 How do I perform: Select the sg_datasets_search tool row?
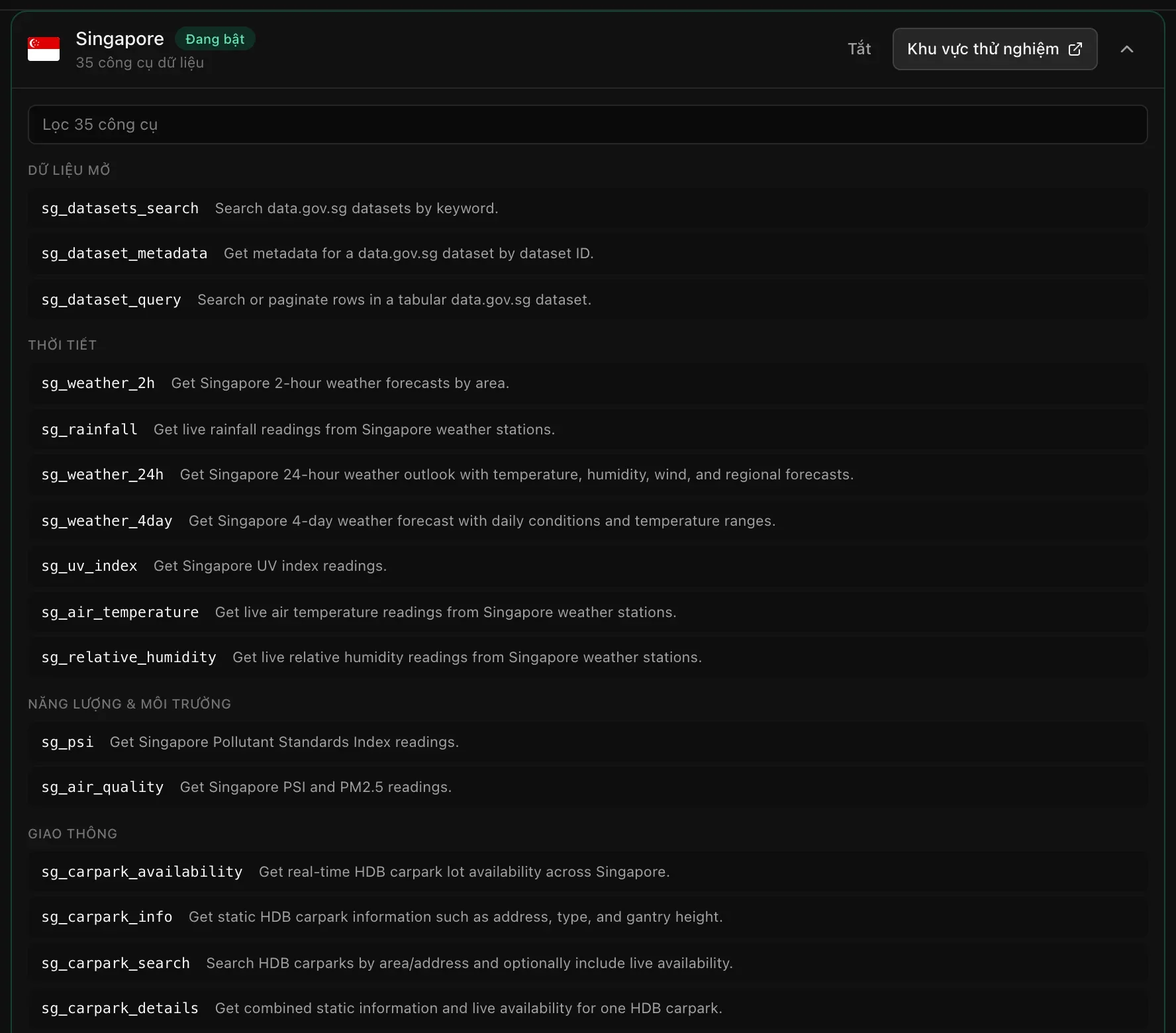coord(587,209)
